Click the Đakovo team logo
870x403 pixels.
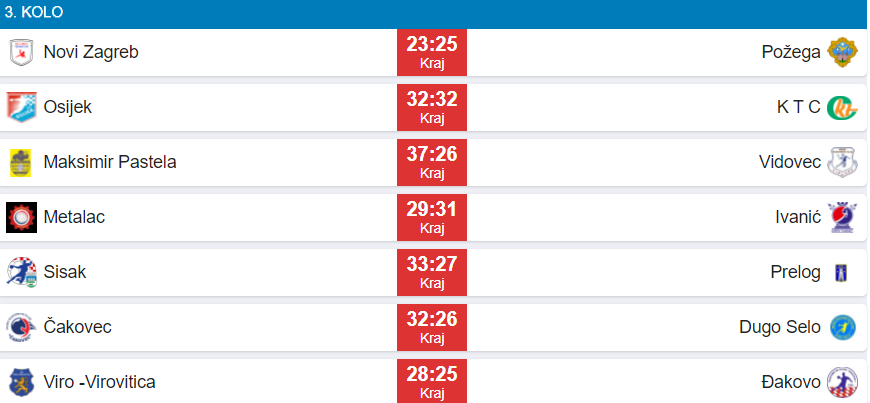coord(841,382)
